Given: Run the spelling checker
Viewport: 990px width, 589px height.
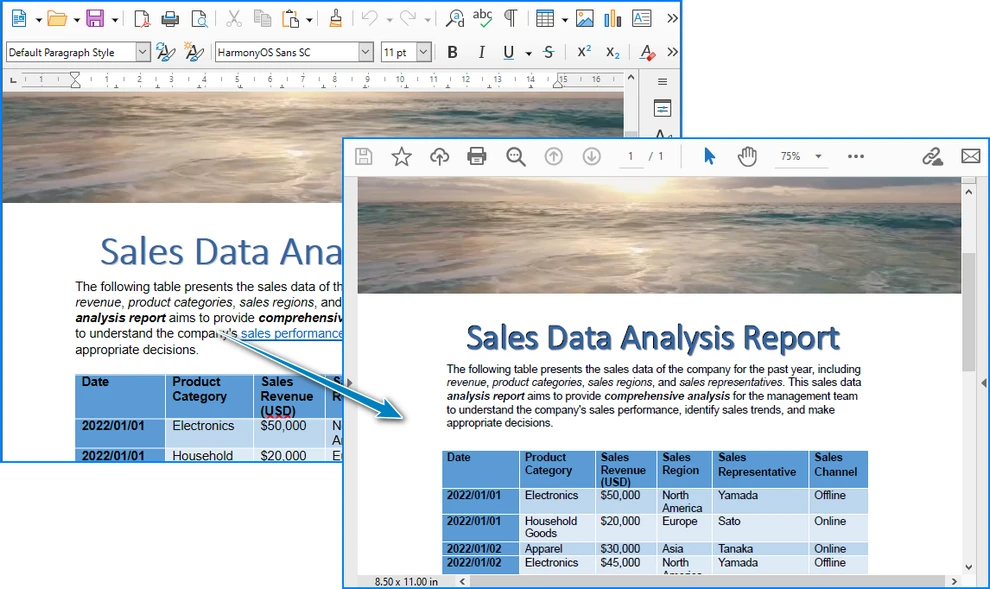Looking at the screenshot, I should pyautogui.click(x=483, y=19).
